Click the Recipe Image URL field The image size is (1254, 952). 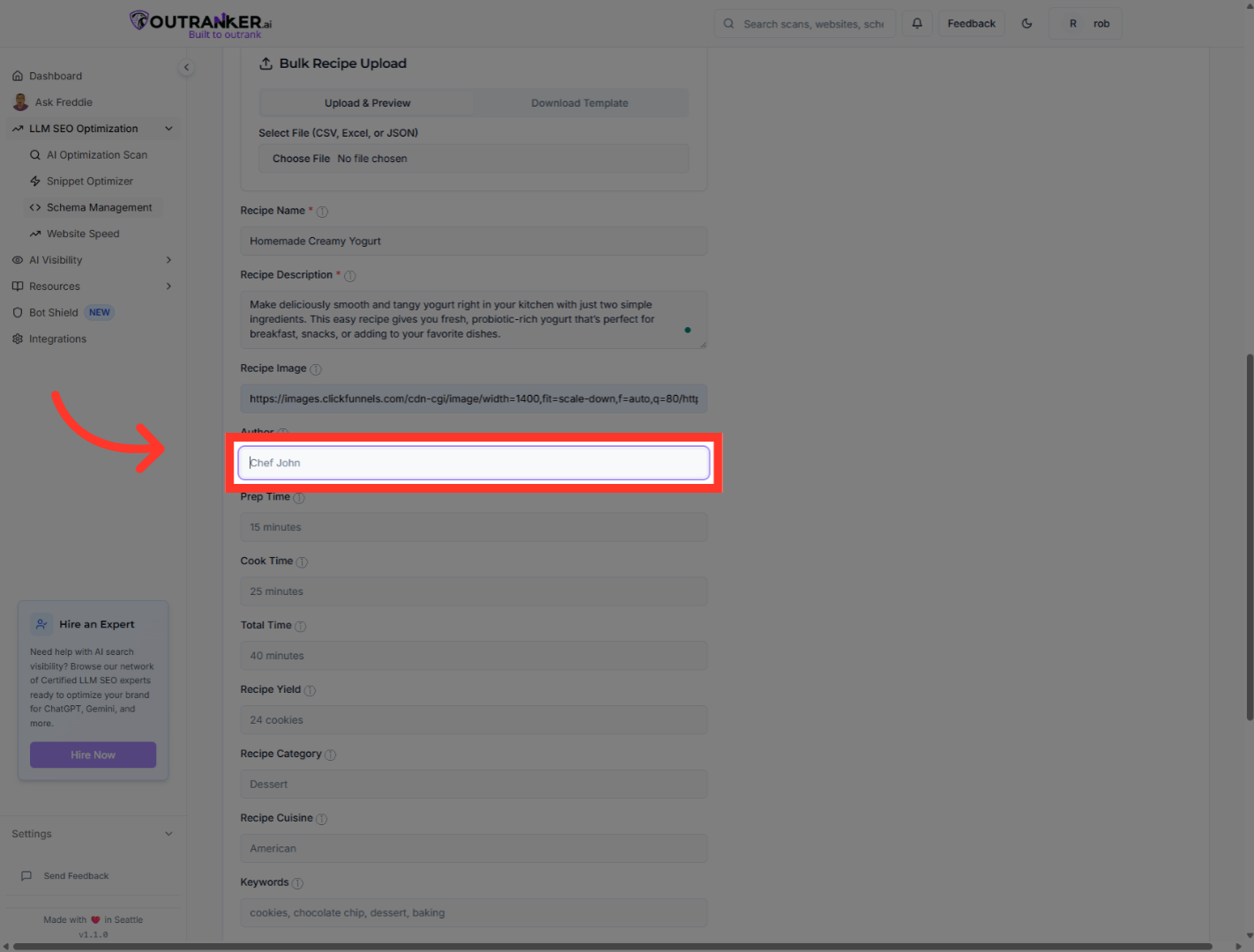(x=474, y=398)
